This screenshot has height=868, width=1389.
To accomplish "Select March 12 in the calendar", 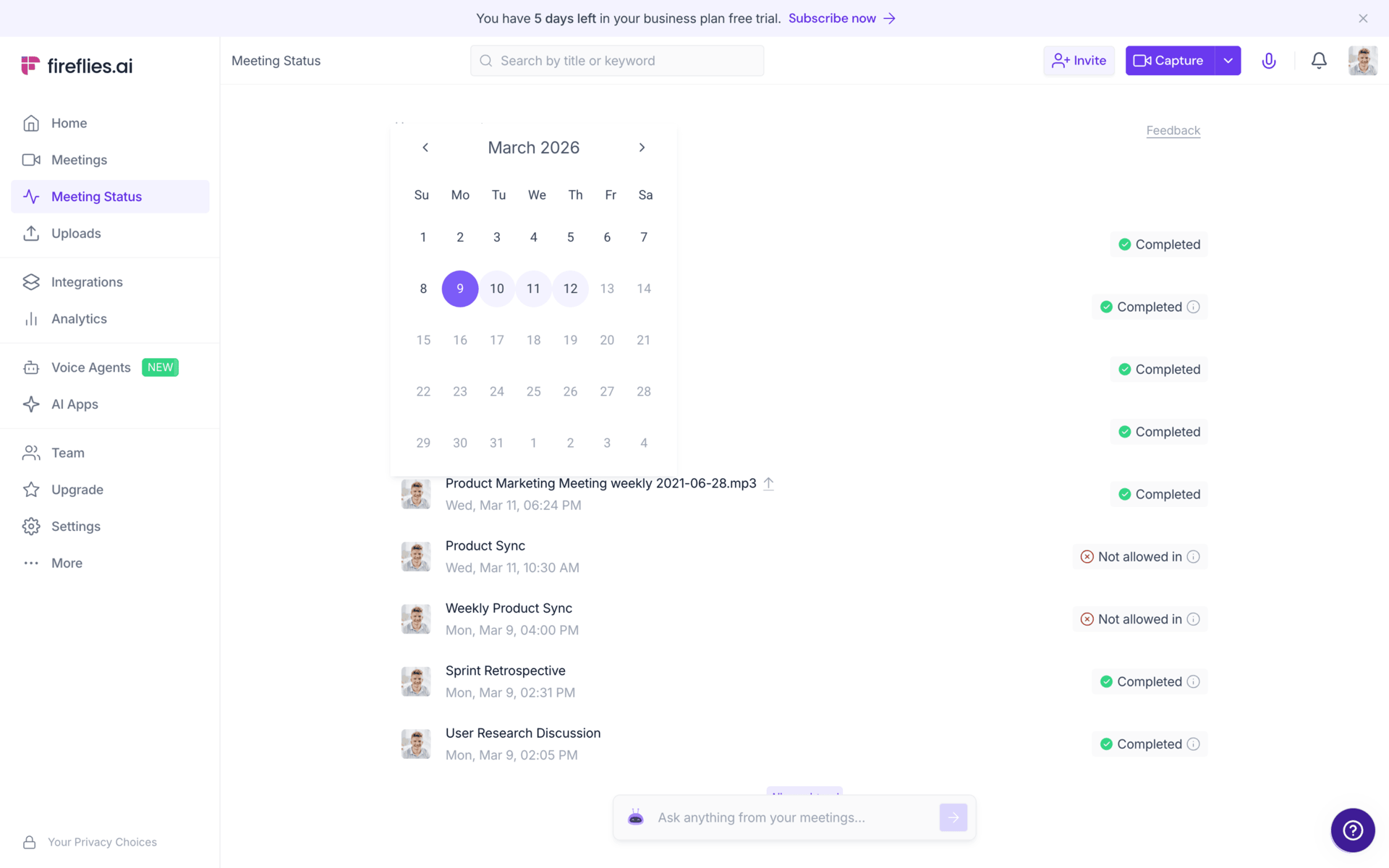I will (570, 289).
